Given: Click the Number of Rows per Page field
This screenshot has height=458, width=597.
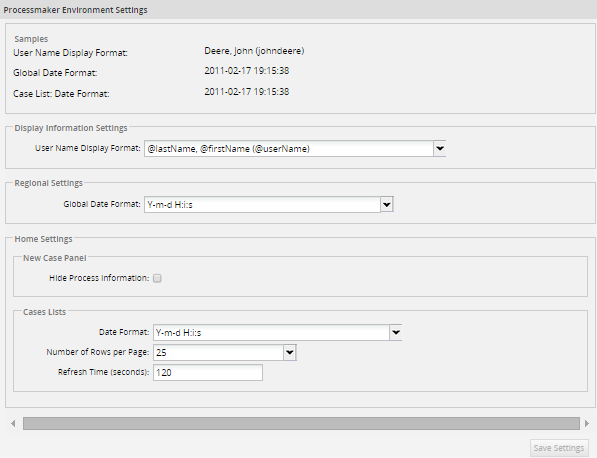Looking at the screenshot, I should (x=219, y=353).
